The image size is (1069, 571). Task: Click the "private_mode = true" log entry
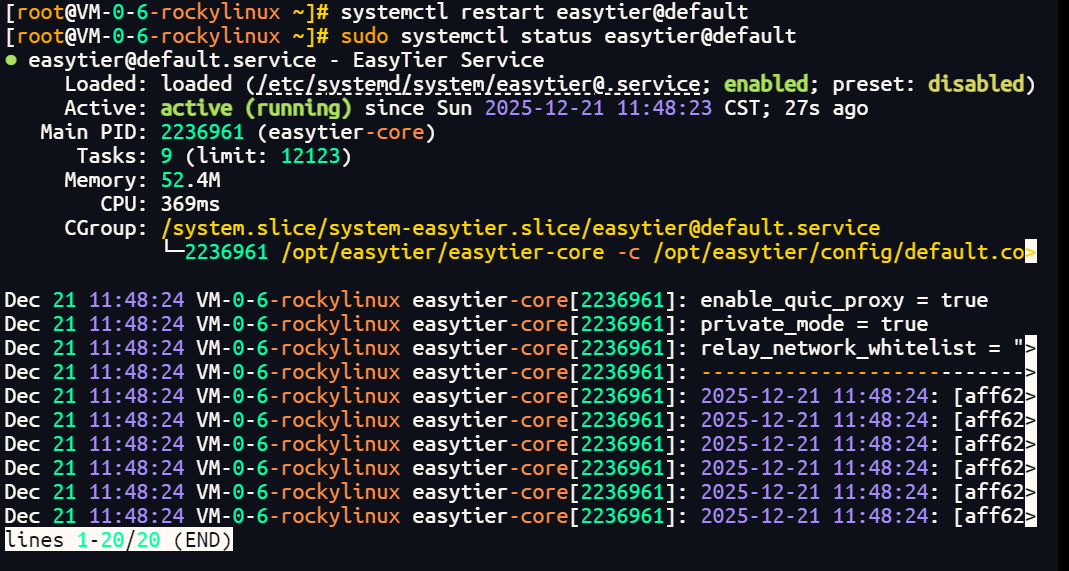[x=813, y=324]
